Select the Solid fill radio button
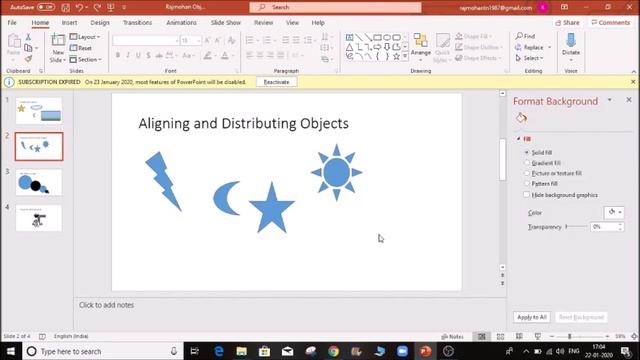Image resolution: width=640 pixels, height=360 pixels. pyautogui.click(x=527, y=152)
